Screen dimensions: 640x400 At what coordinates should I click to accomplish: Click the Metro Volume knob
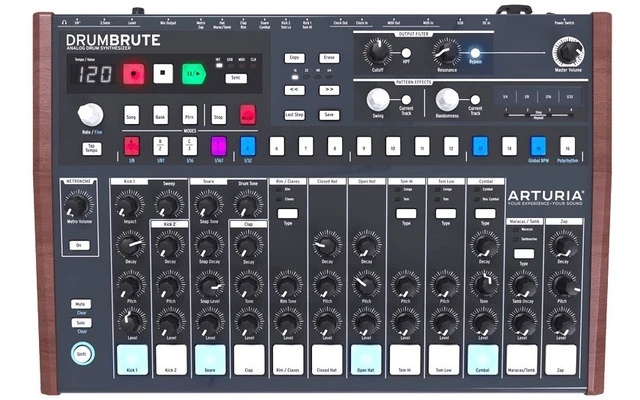point(78,205)
